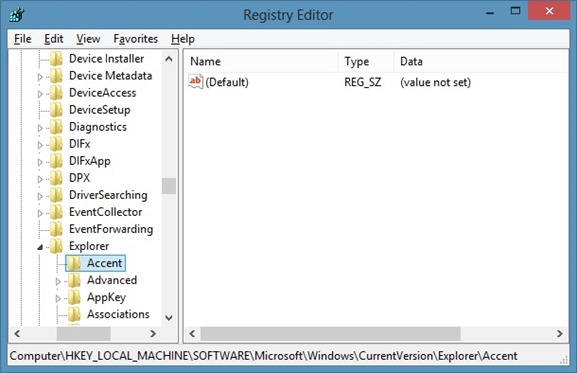The image size is (577, 373).
Task: Click the ab string value icon for (Default)
Action: (195, 82)
